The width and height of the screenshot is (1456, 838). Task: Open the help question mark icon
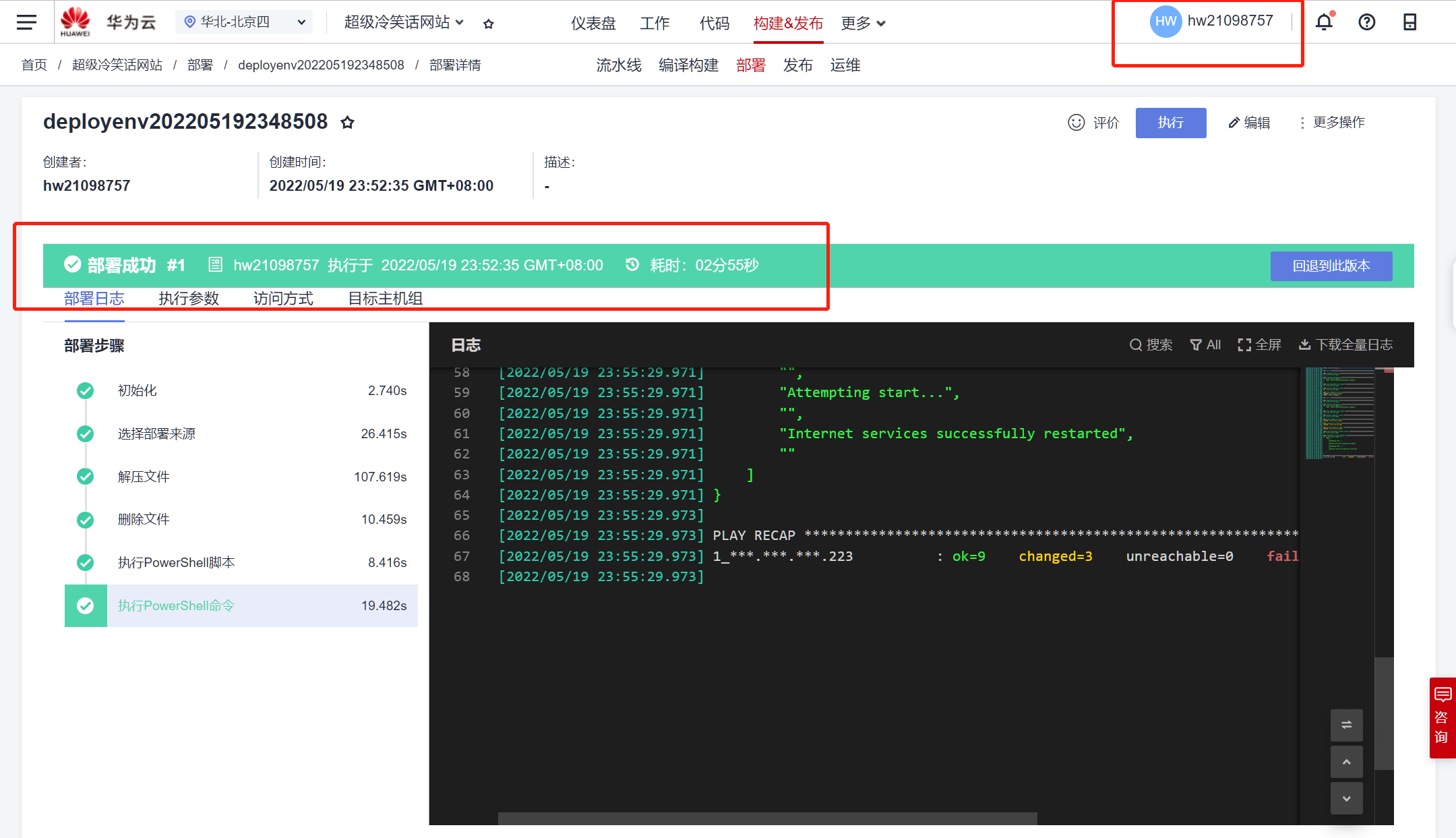tap(1366, 22)
